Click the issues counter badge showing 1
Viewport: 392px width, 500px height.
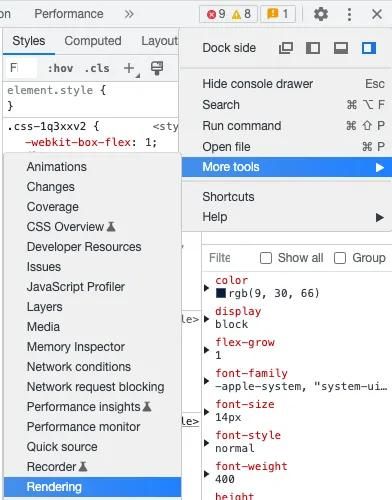(278, 14)
